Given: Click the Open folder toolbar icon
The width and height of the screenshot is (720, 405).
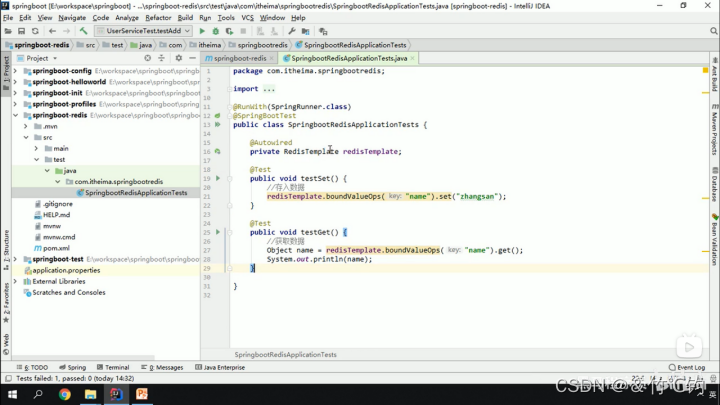Looking at the screenshot, I should point(8,31).
